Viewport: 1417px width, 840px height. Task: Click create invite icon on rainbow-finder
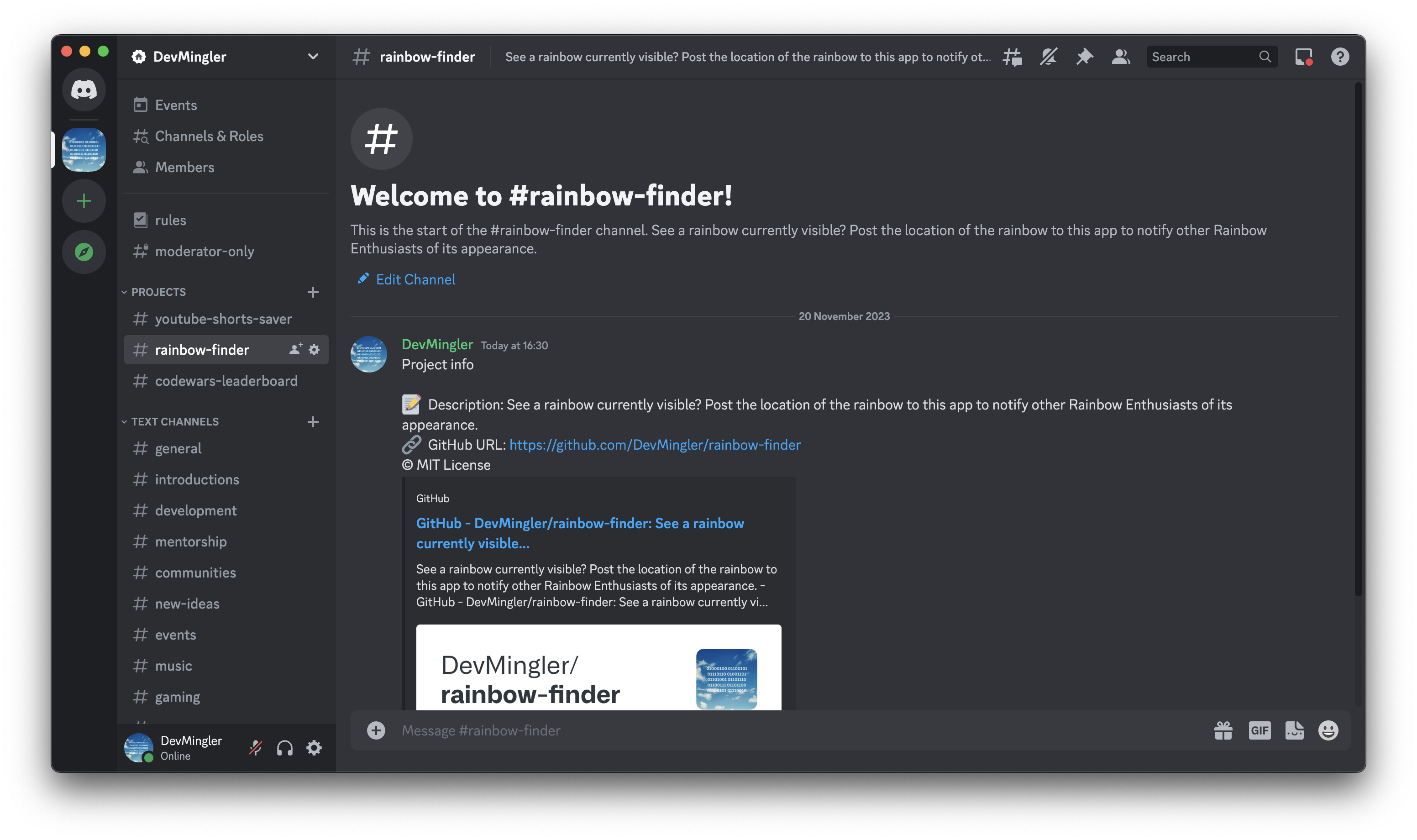(295, 349)
